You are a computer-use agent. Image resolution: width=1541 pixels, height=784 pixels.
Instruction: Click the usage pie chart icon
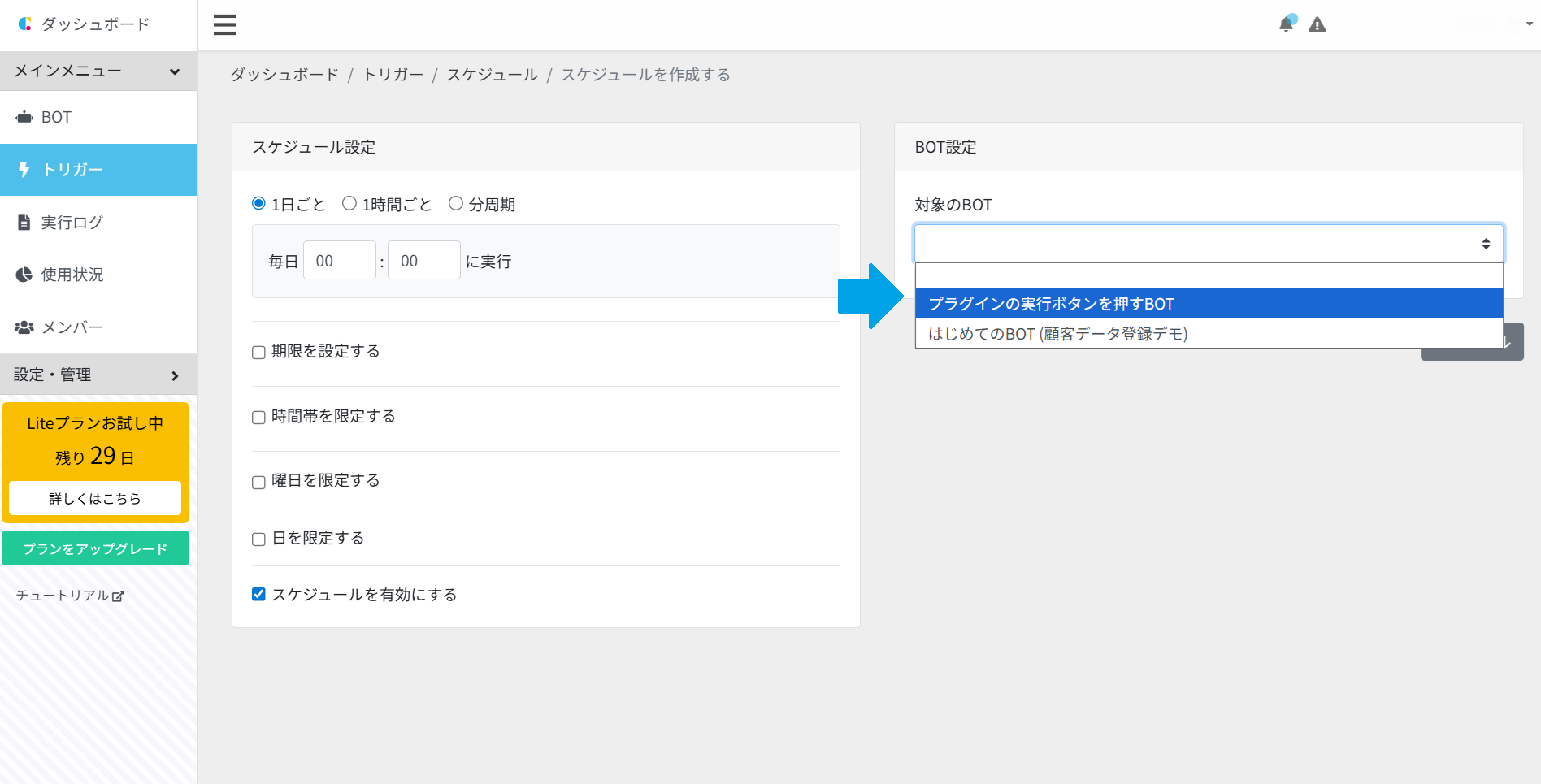24,275
